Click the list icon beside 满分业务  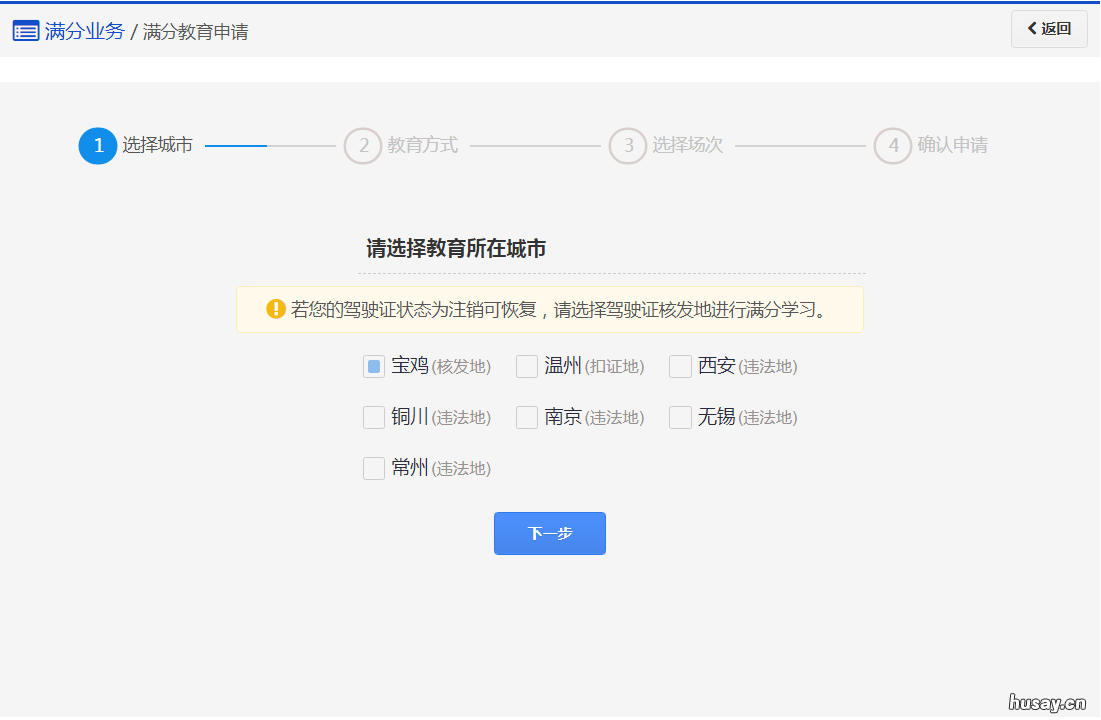coord(25,30)
